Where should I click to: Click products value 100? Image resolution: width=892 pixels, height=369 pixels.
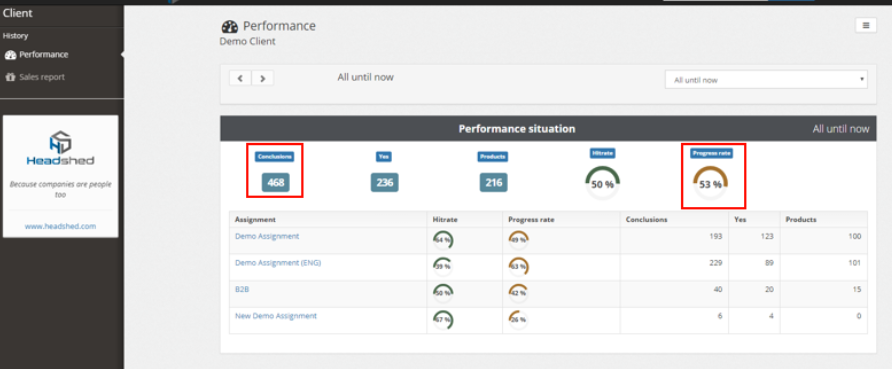point(854,236)
